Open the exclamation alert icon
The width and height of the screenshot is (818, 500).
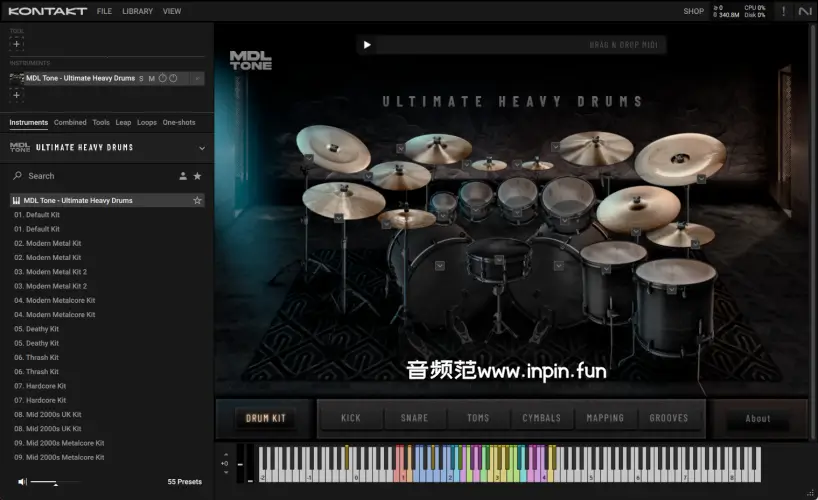coord(783,11)
